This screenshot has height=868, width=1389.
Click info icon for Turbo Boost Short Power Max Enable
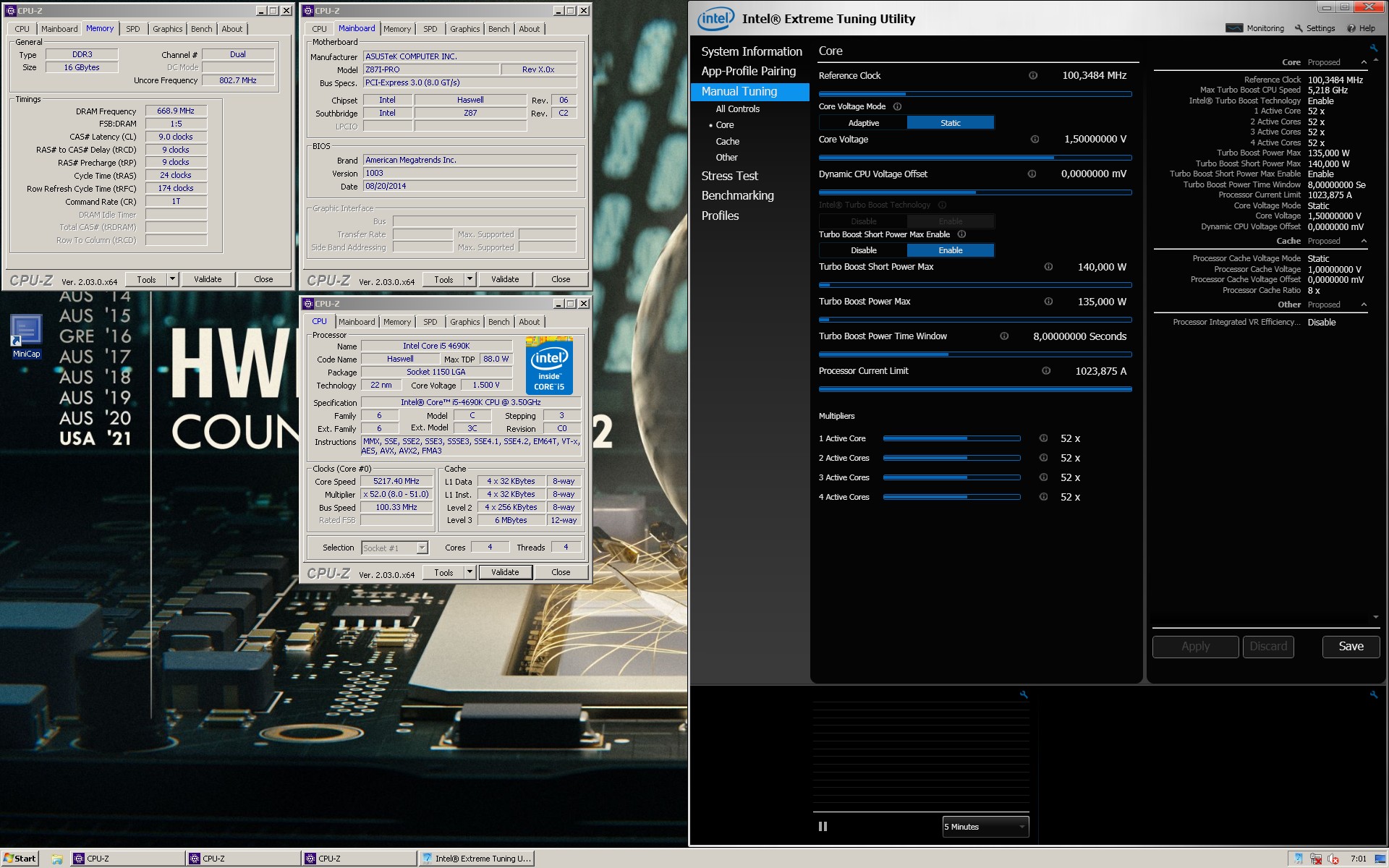coord(961,234)
